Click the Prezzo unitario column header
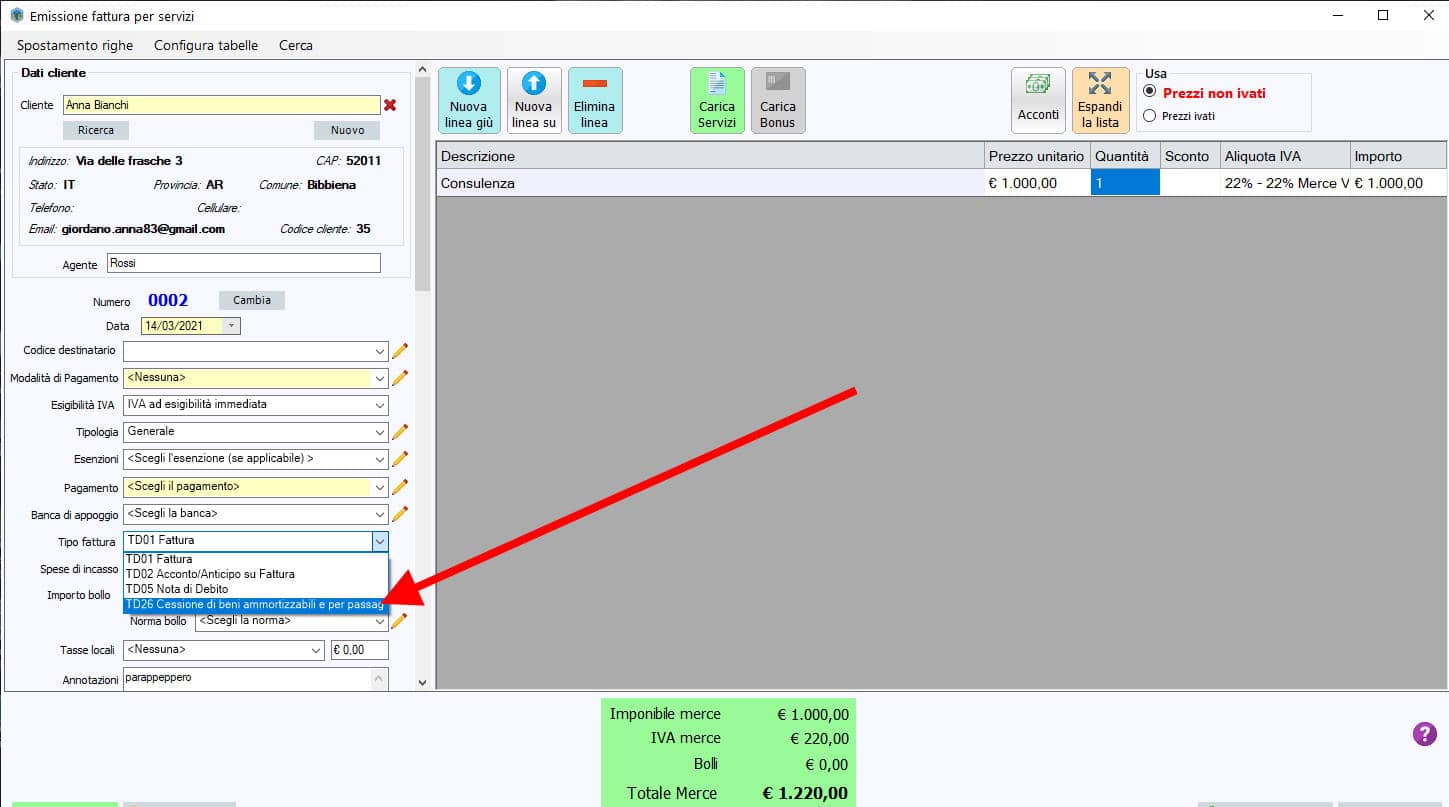 [x=1037, y=156]
